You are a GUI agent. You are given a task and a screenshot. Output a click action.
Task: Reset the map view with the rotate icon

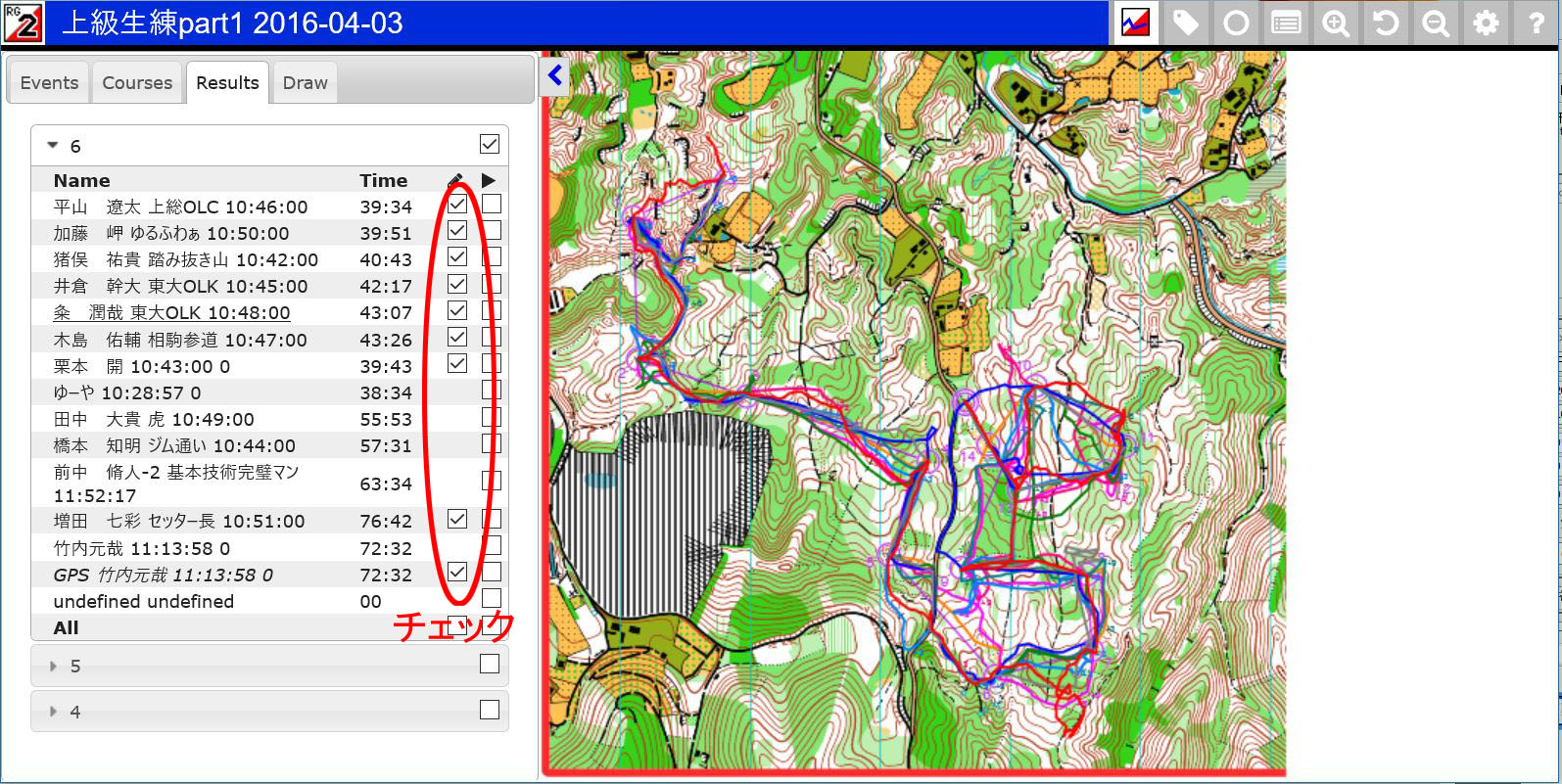[1386, 23]
